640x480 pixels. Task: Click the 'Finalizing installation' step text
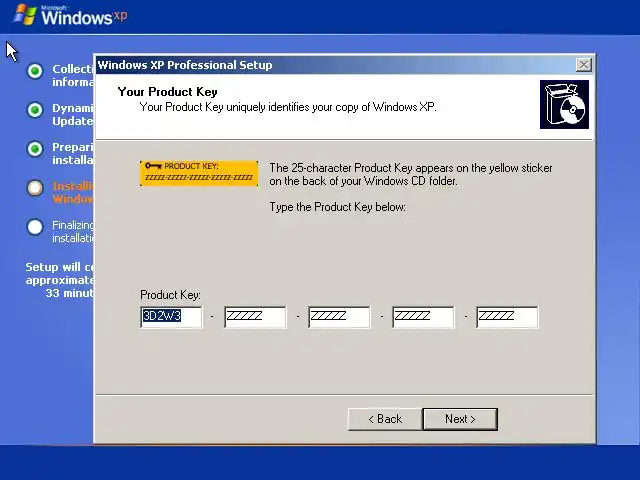click(73, 231)
